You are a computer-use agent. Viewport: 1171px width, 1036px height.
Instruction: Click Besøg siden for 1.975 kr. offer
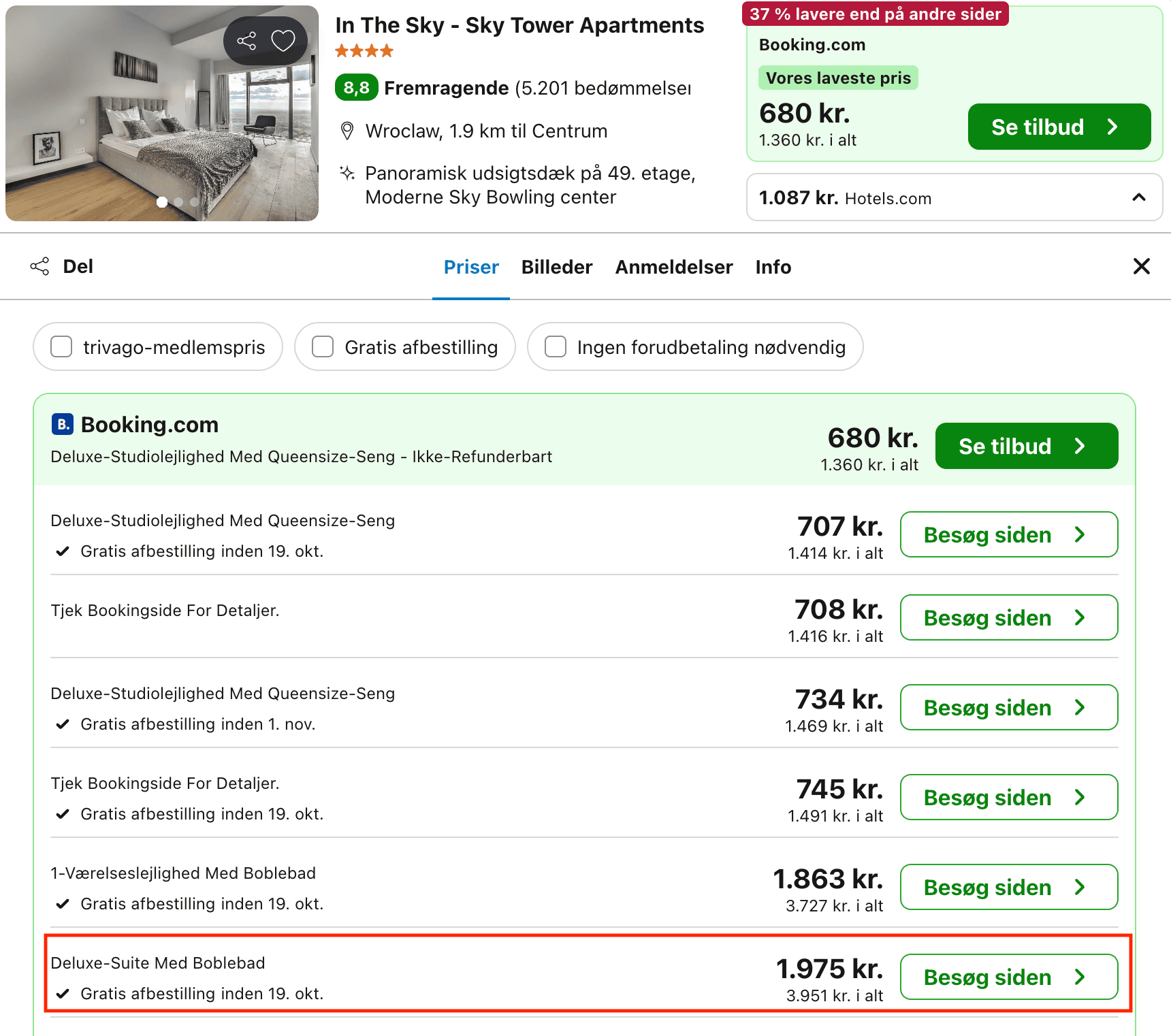click(x=1009, y=977)
